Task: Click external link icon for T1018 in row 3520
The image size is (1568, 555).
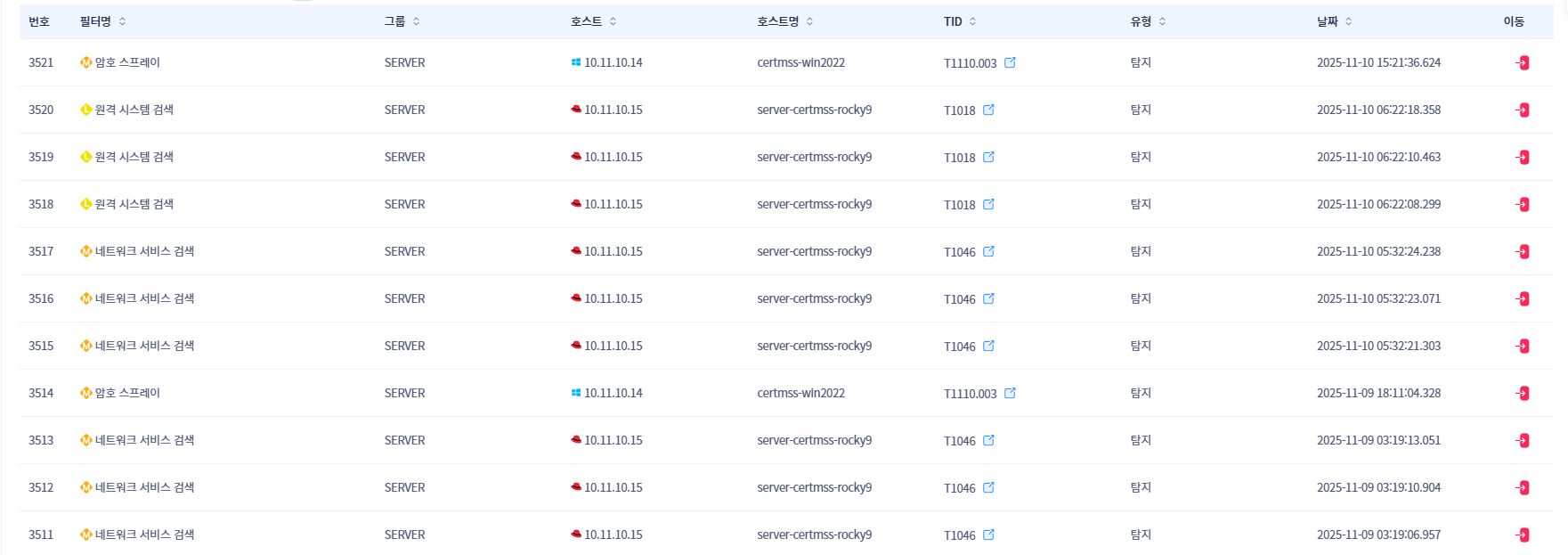Action: (x=988, y=110)
